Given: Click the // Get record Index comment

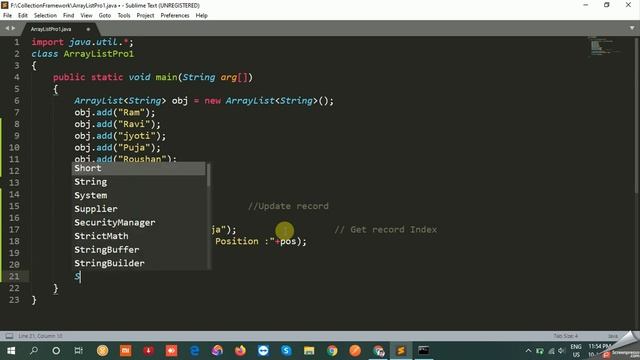Looking at the screenshot, I should coord(385,229).
